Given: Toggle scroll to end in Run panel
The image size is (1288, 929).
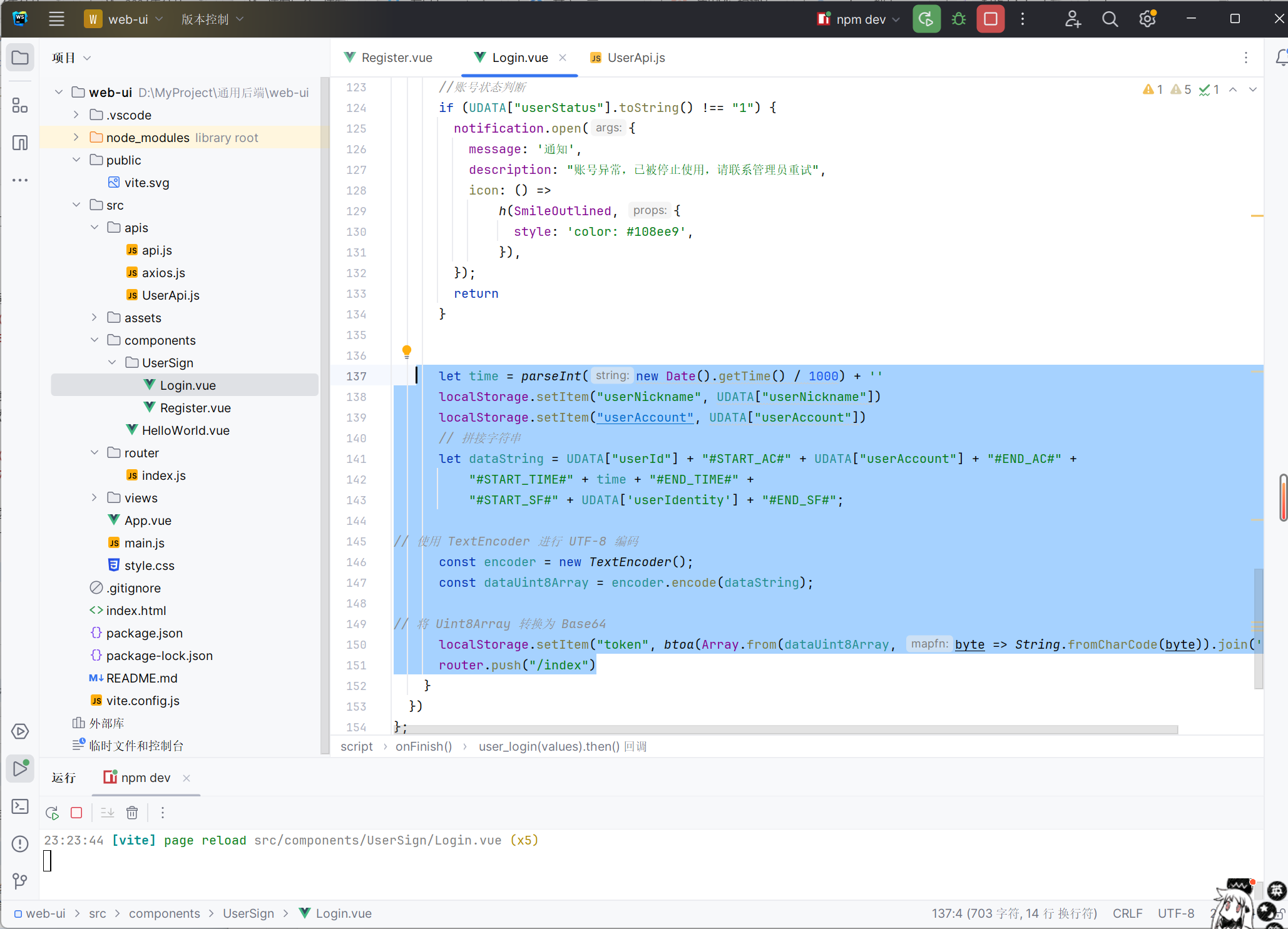Looking at the screenshot, I should tap(108, 813).
